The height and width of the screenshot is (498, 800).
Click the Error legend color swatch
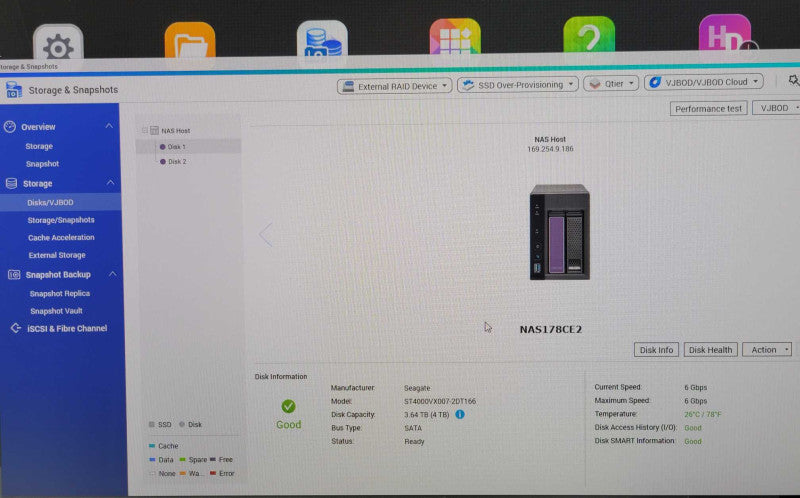click(213, 474)
